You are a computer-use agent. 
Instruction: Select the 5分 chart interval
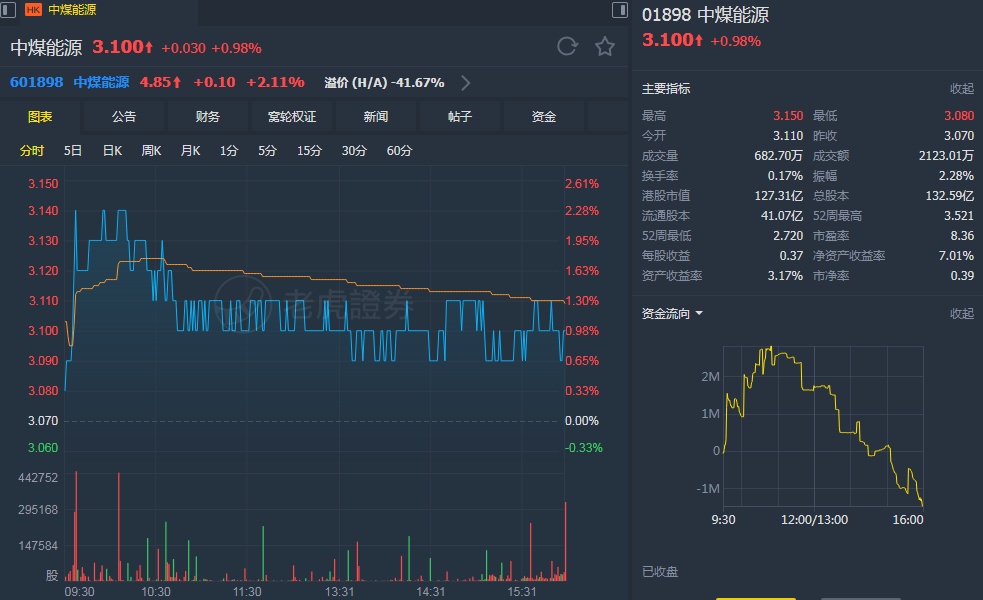[x=267, y=150]
